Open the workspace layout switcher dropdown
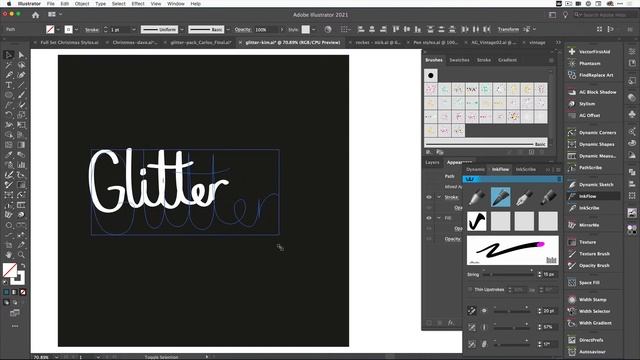The width and height of the screenshot is (640, 360). click(x=55, y=14)
